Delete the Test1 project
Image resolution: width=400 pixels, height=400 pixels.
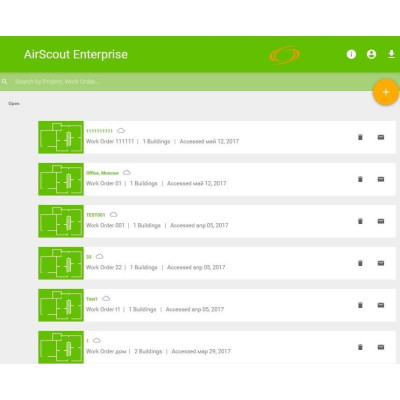[360, 305]
